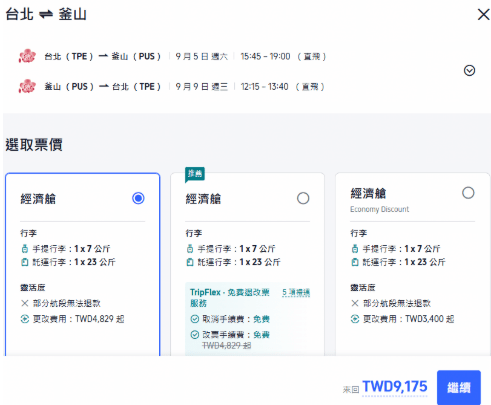The width and height of the screenshot is (491, 405).
Task: Click the TWD9,175 round-trip price breakdown
Action: coord(394,387)
